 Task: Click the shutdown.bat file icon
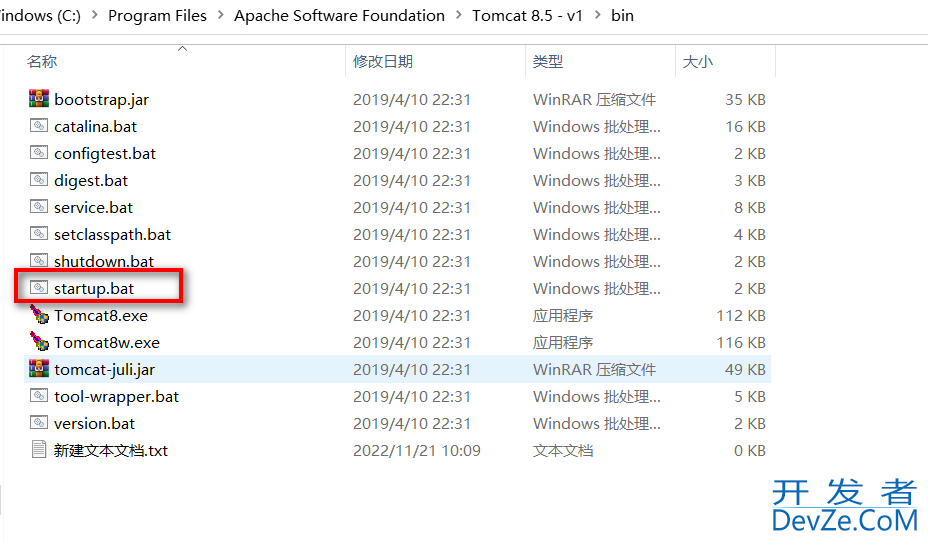coord(39,260)
